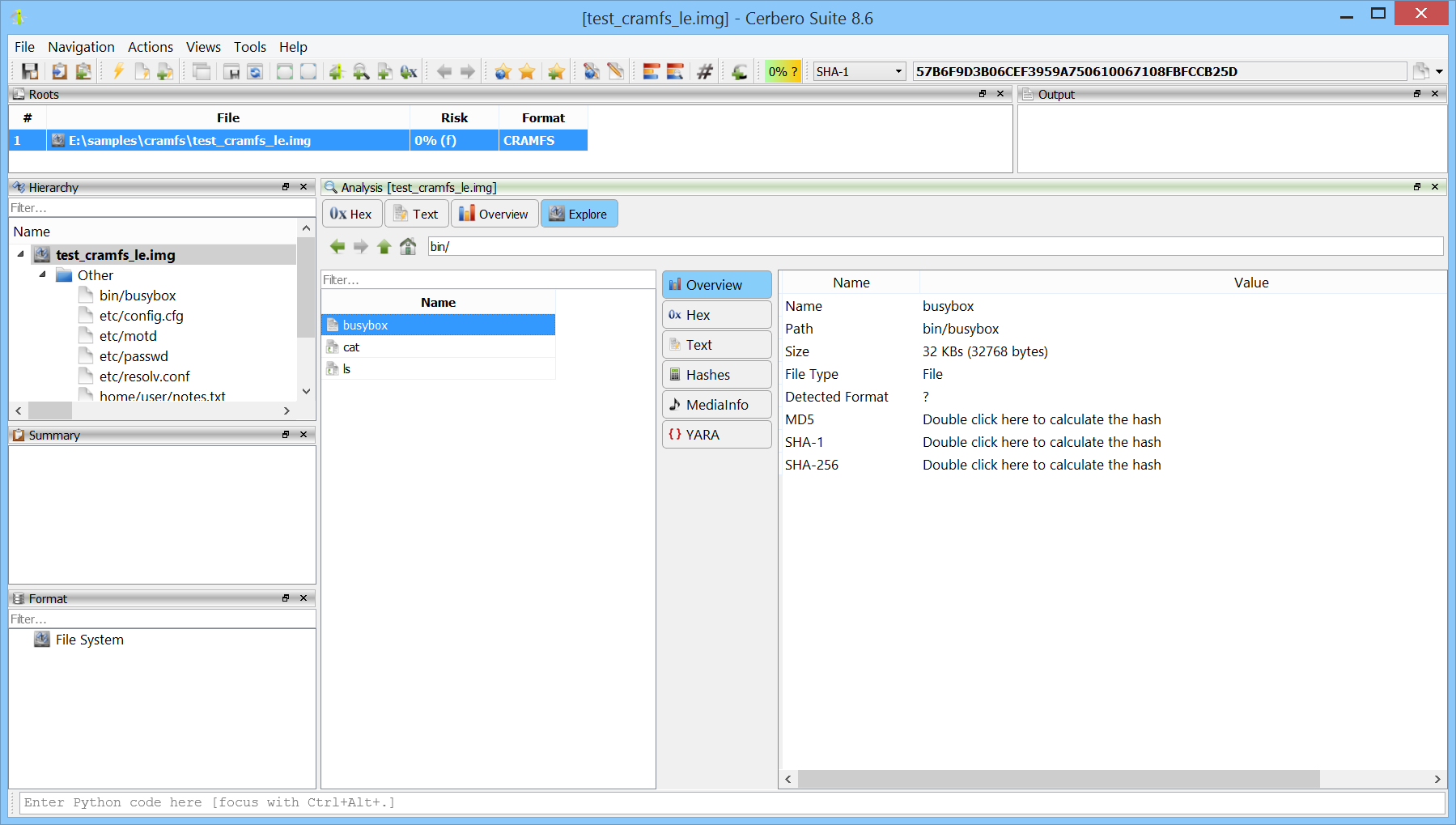The width and height of the screenshot is (1456, 825).
Task: Click the green back arrow in Explore view
Action: coord(337,246)
